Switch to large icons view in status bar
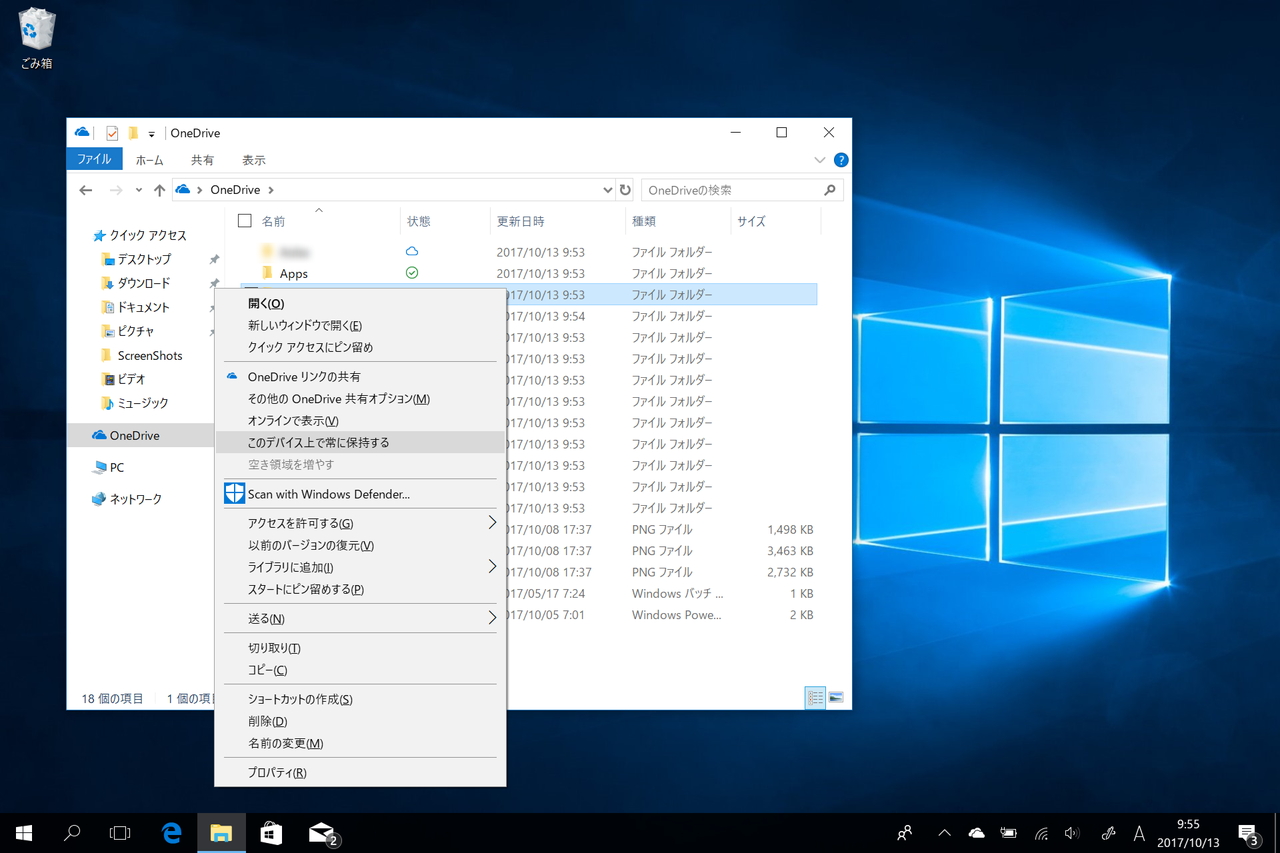Image resolution: width=1280 pixels, height=853 pixels. [837, 697]
